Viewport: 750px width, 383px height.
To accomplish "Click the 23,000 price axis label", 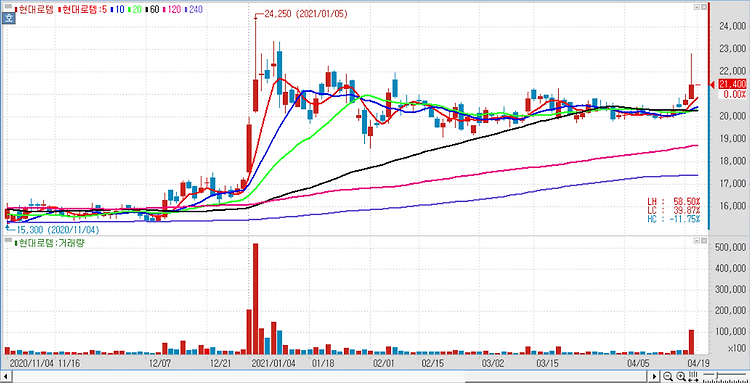I will 732,49.
